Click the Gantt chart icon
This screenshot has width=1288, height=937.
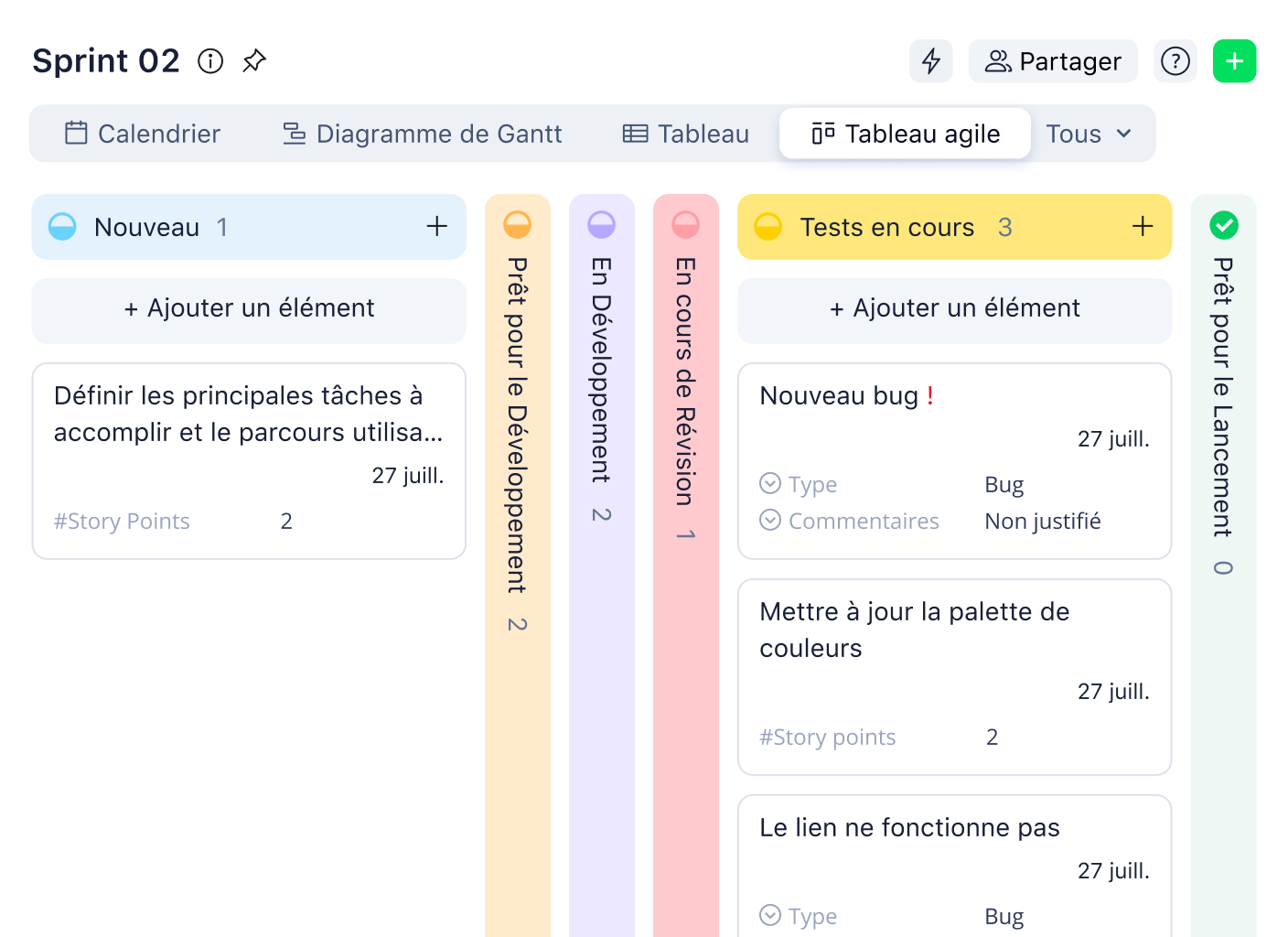pos(295,134)
